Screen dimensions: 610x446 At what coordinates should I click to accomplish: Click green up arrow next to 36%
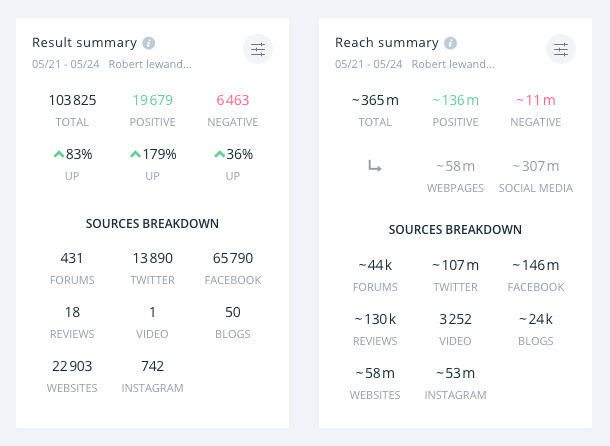pos(220,154)
